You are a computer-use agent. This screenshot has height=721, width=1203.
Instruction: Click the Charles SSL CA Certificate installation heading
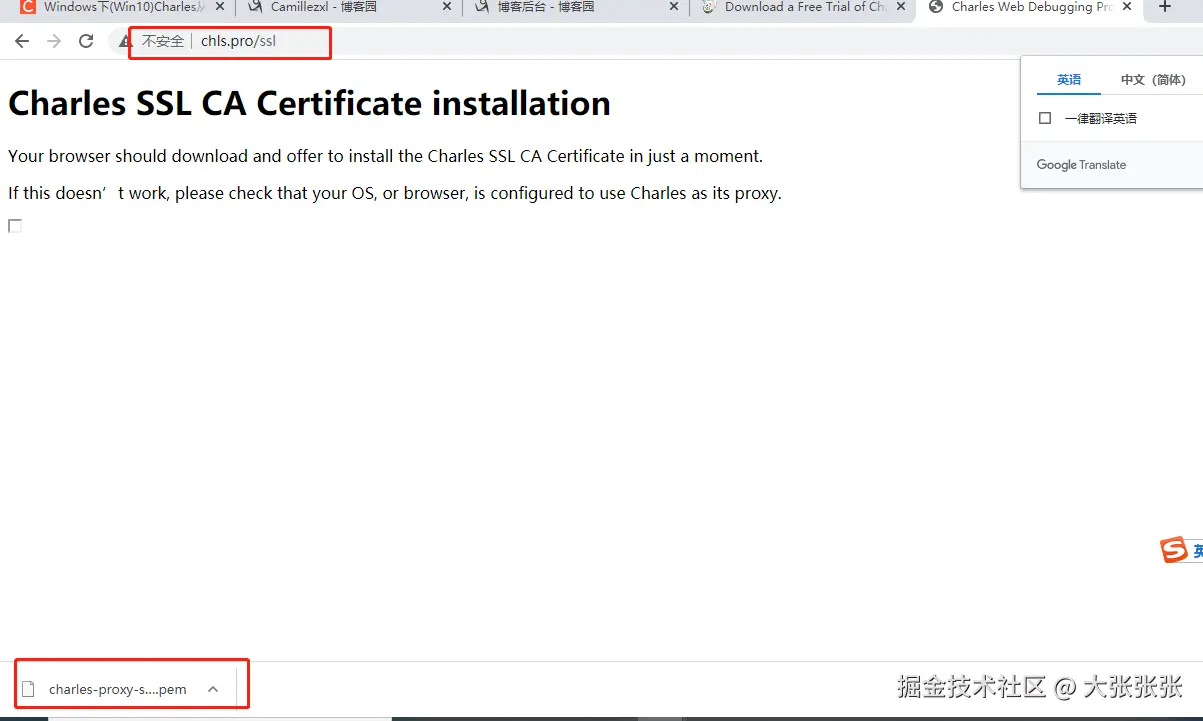point(309,104)
